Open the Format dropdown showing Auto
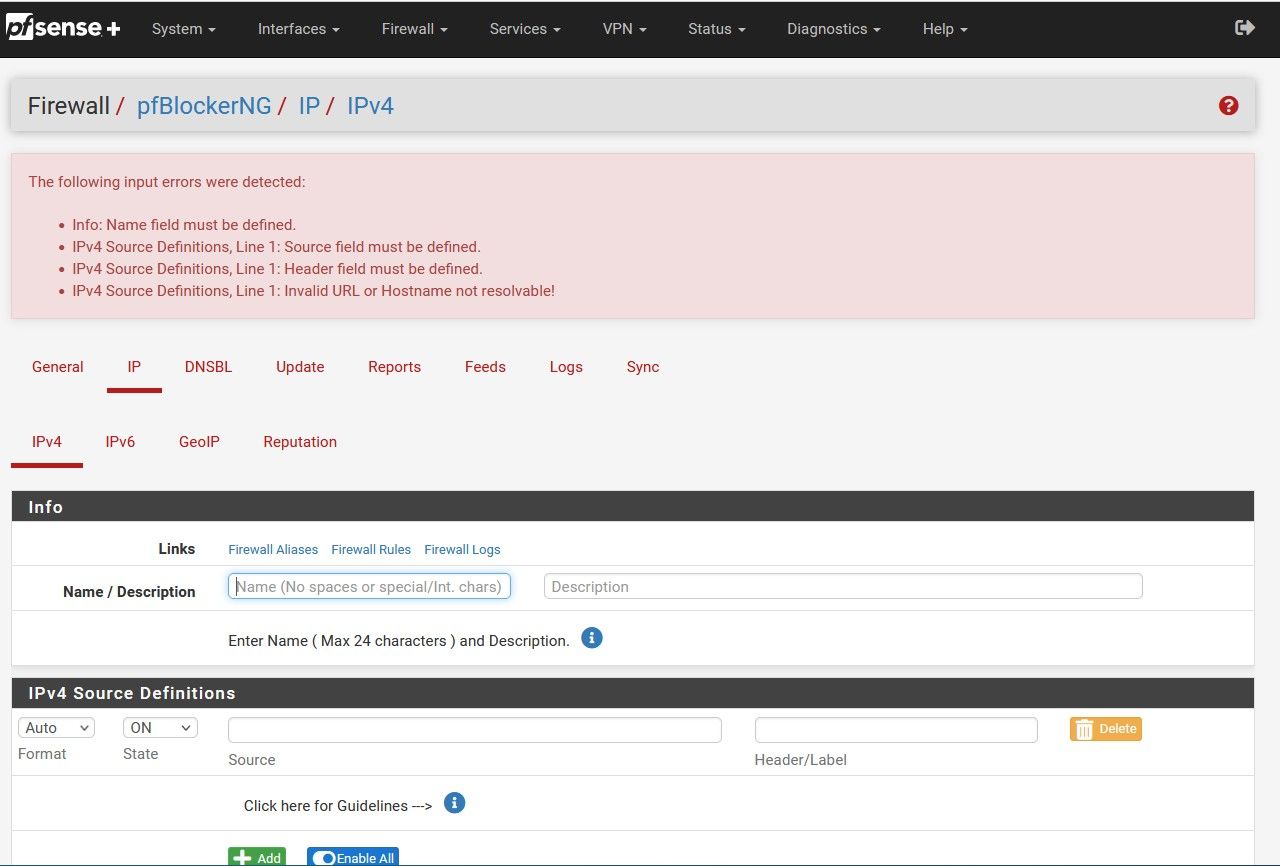The height and width of the screenshot is (866, 1280). [x=56, y=728]
